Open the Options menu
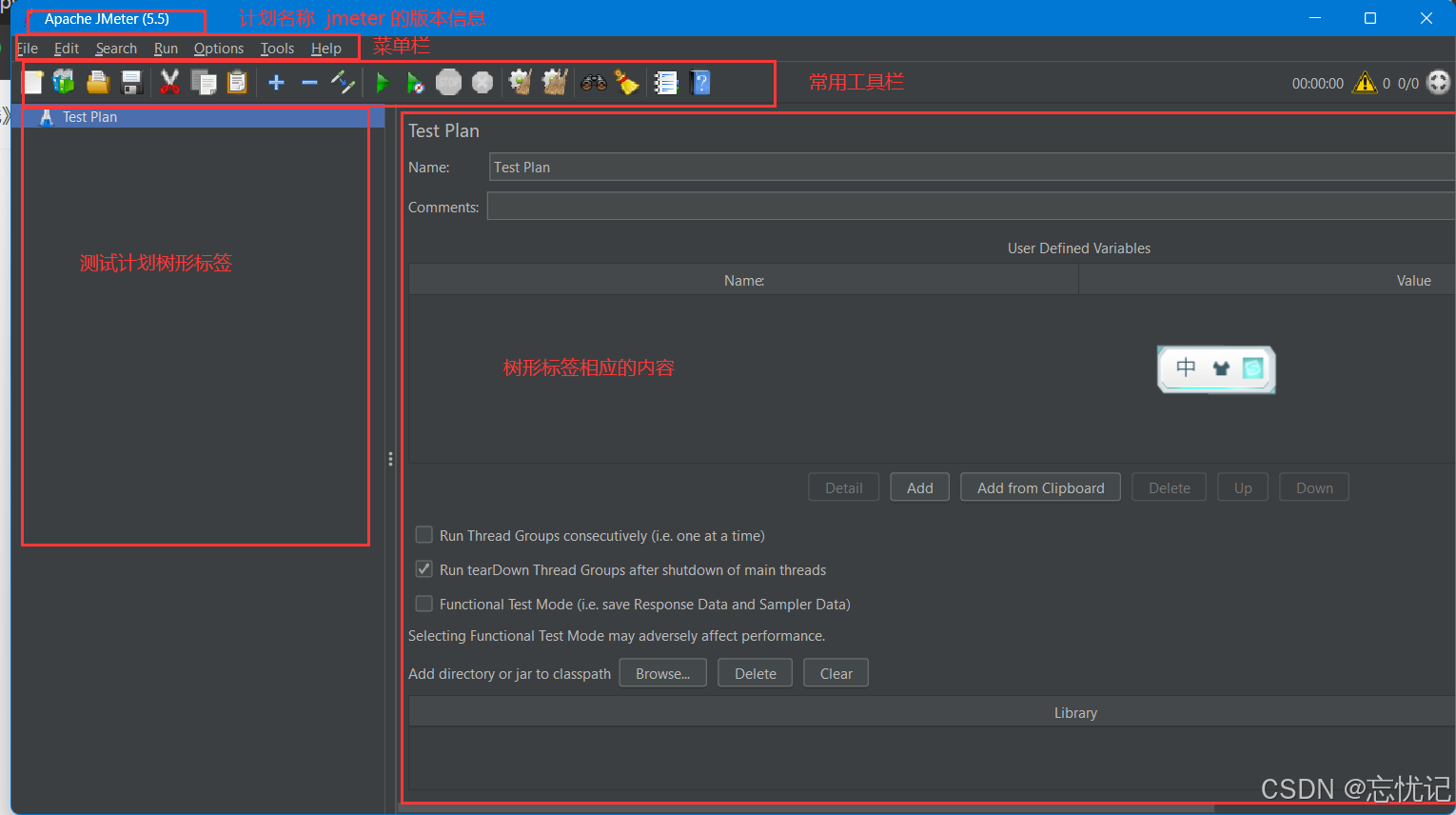Image resolution: width=1456 pixels, height=815 pixels. [219, 48]
